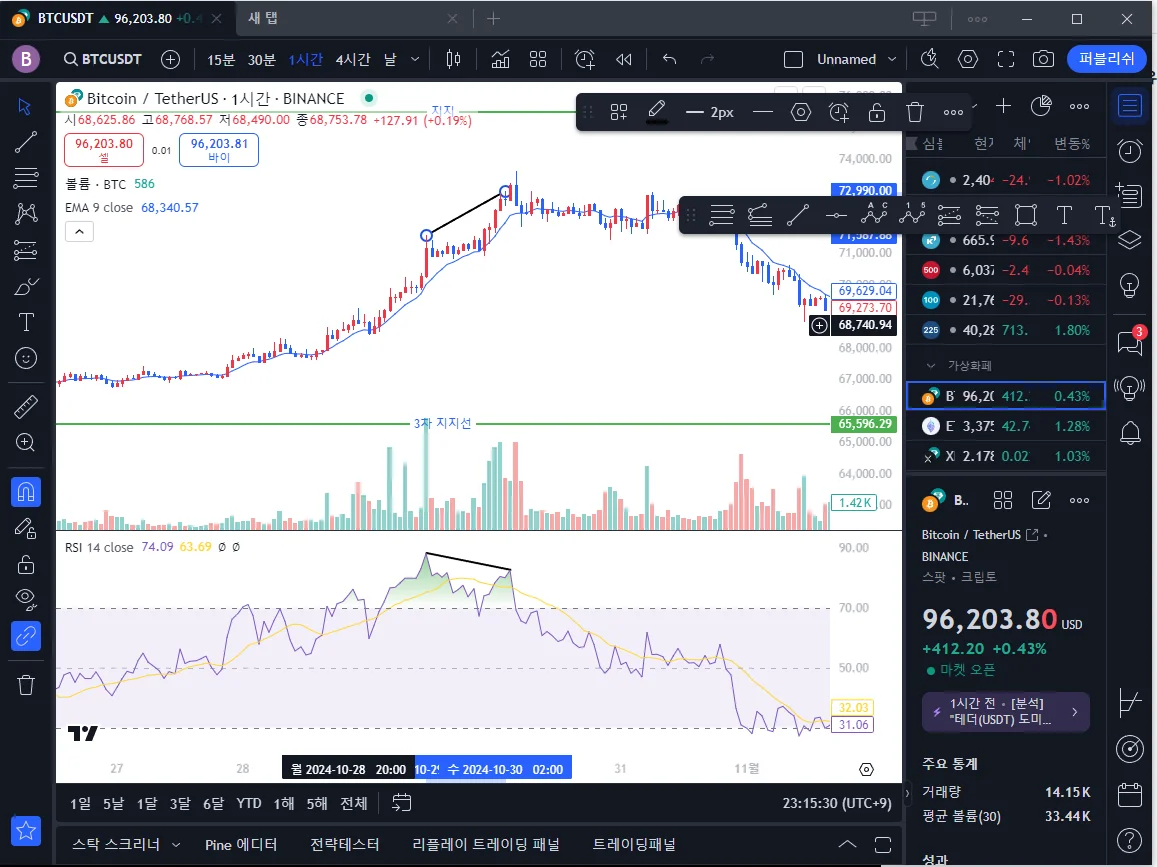
Task: Start bar replay mode
Action: [624, 59]
